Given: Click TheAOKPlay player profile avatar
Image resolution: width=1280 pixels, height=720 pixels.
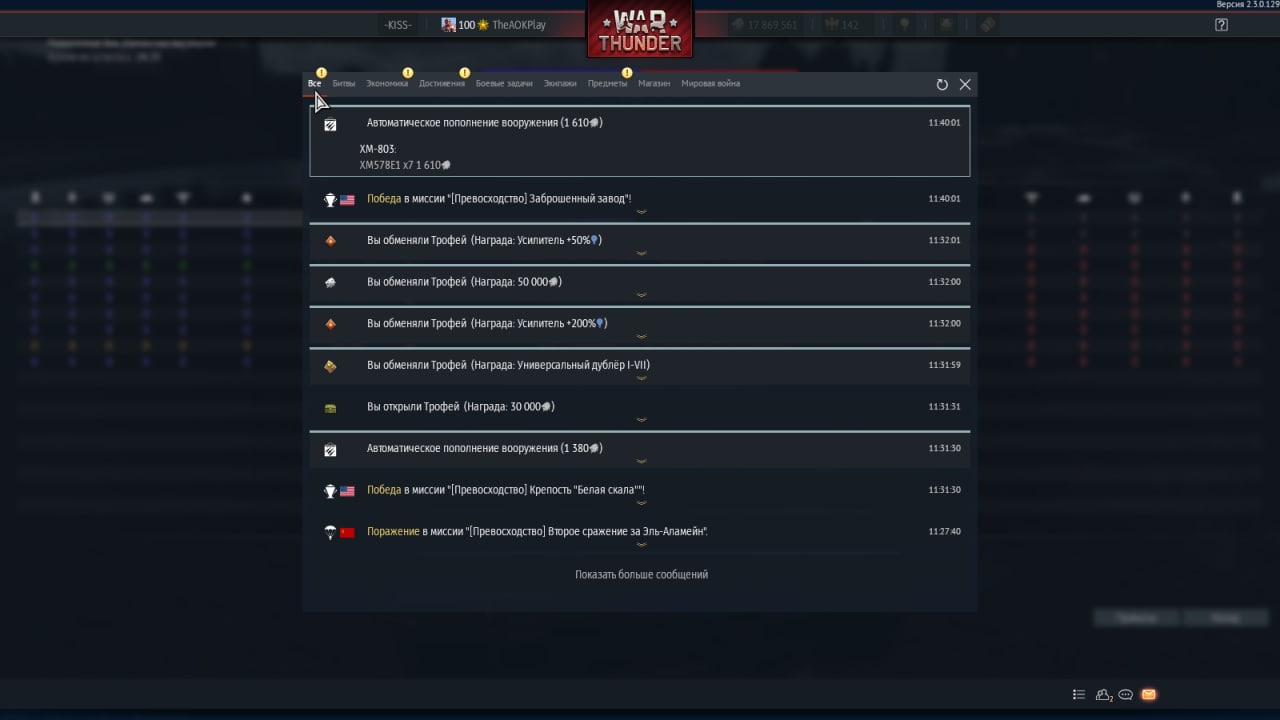Looking at the screenshot, I should coord(449,25).
